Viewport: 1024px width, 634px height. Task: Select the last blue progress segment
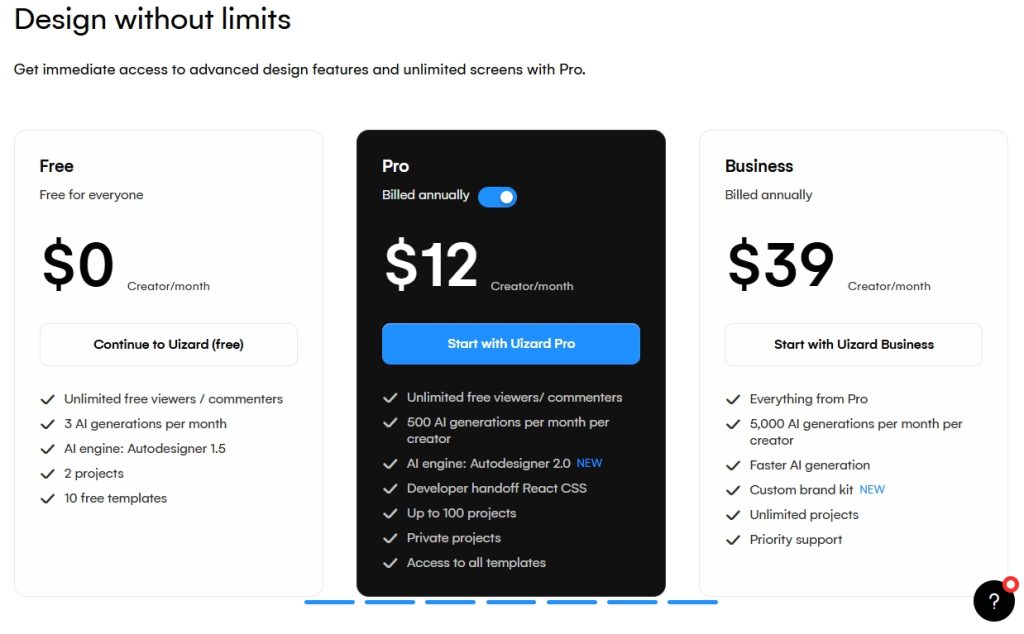point(692,602)
